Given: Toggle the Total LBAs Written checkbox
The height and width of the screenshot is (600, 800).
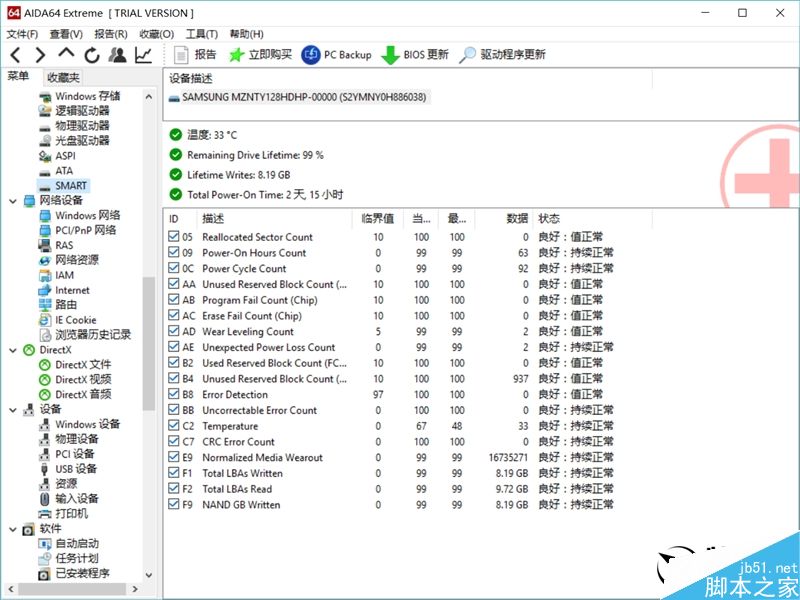Looking at the screenshot, I should tap(173, 473).
